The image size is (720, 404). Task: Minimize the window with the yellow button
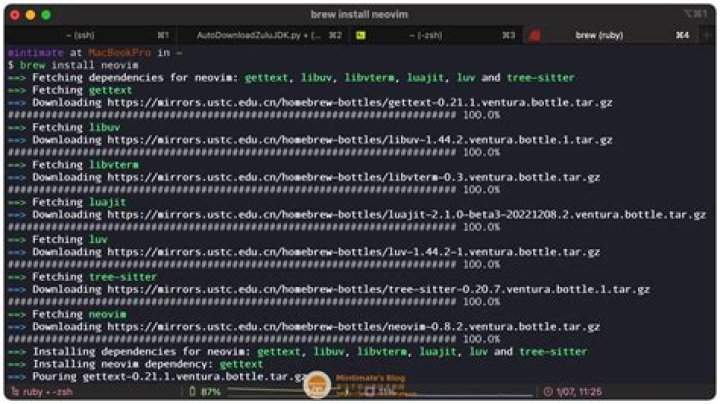point(30,15)
